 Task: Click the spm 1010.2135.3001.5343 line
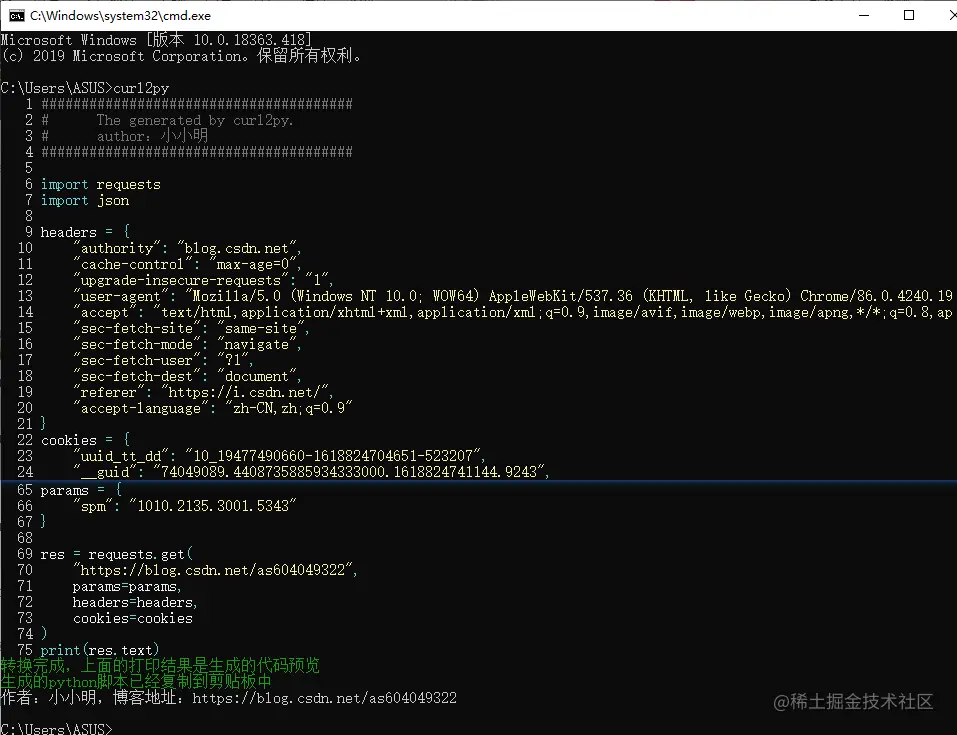click(x=185, y=505)
